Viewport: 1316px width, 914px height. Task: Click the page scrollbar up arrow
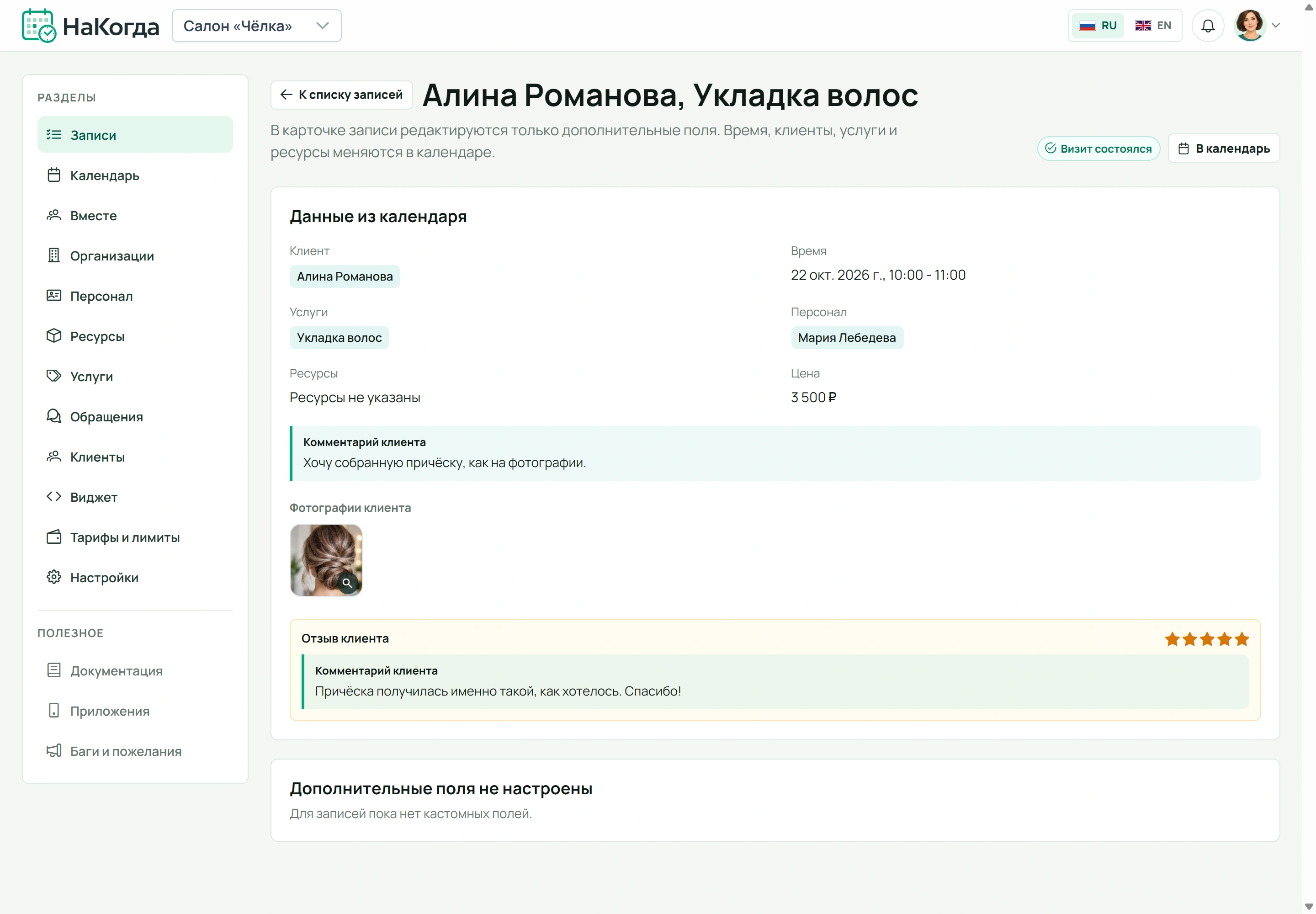coord(1309,7)
